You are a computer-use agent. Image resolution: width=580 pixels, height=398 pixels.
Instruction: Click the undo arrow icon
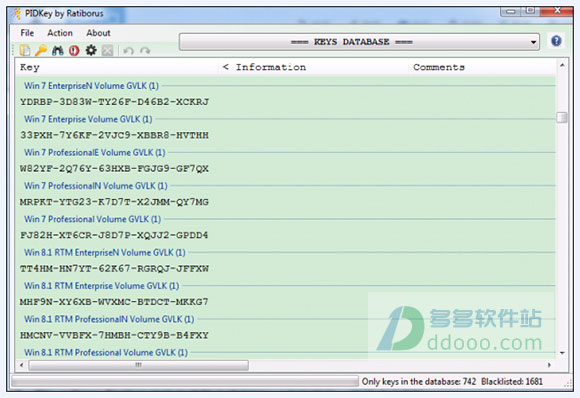point(128,50)
